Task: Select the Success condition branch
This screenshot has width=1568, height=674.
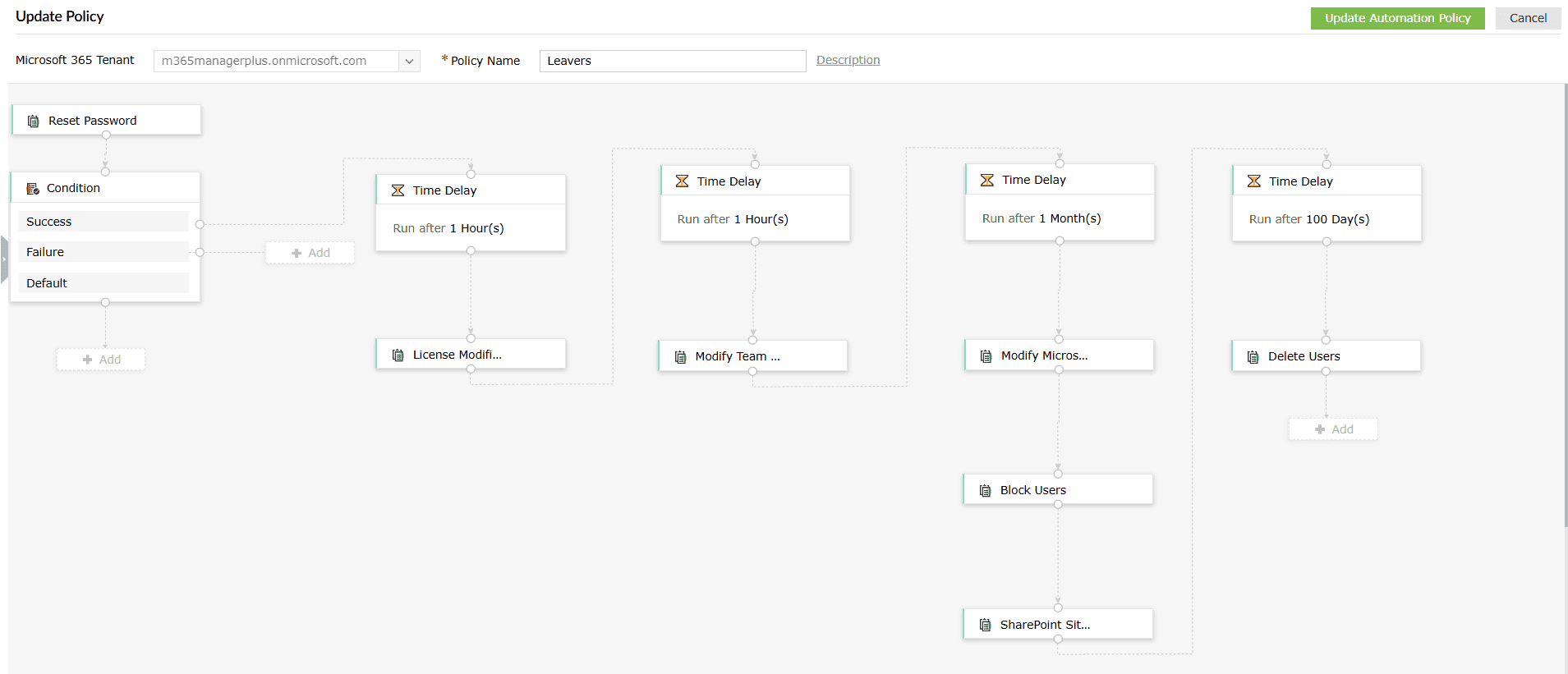Action: click(x=103, y=222)
